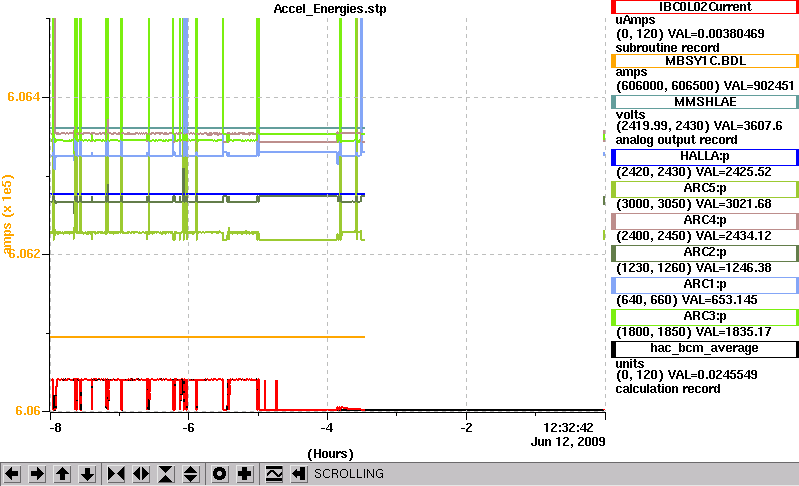799x486 pixels.
Task: Click the -6 hour tick label
Action: (188, 428)
